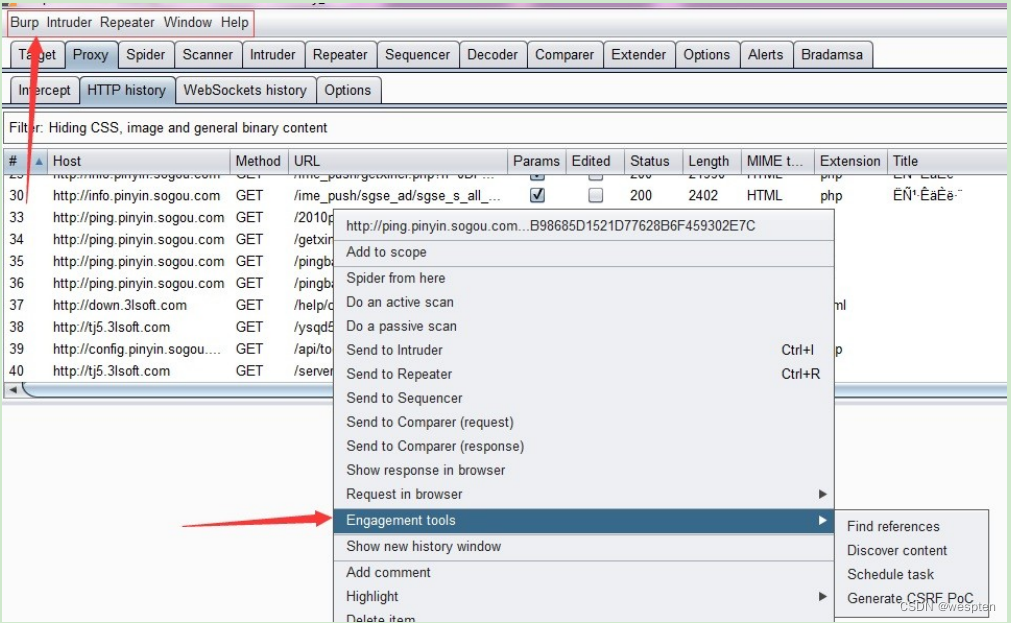This screenshot has width=1011, height=623.
Task: Sort table by MIME type column
Action: 777,161
